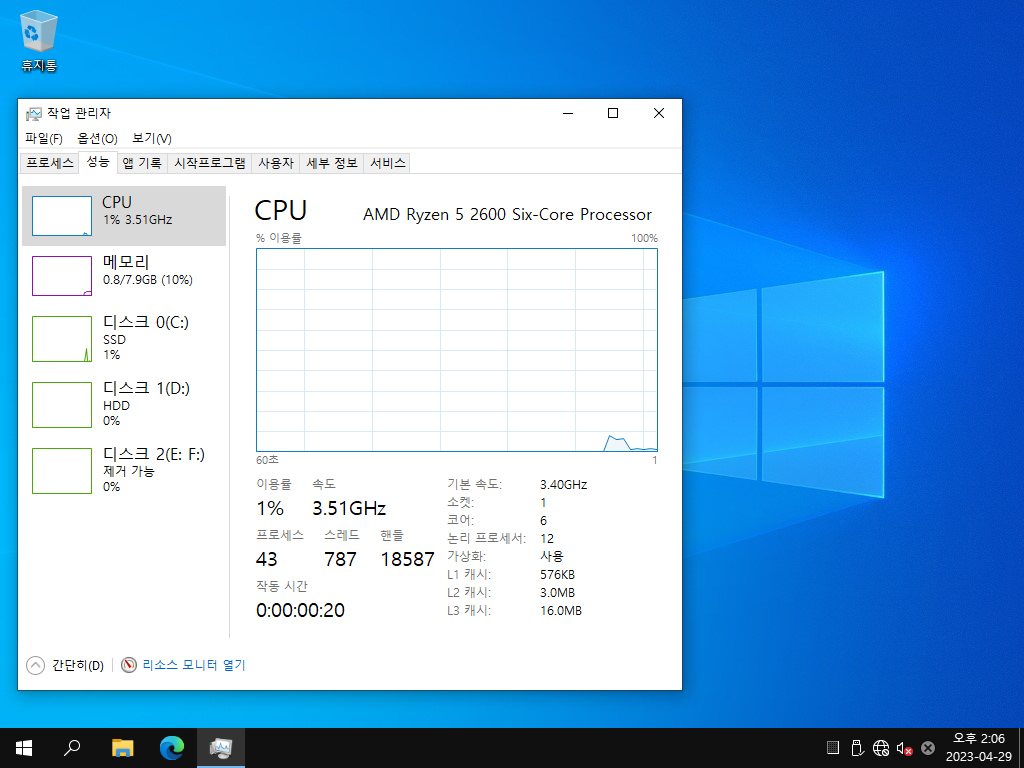Select the 디스크 1(D:) graph thumbnail

tap(62, 405)
